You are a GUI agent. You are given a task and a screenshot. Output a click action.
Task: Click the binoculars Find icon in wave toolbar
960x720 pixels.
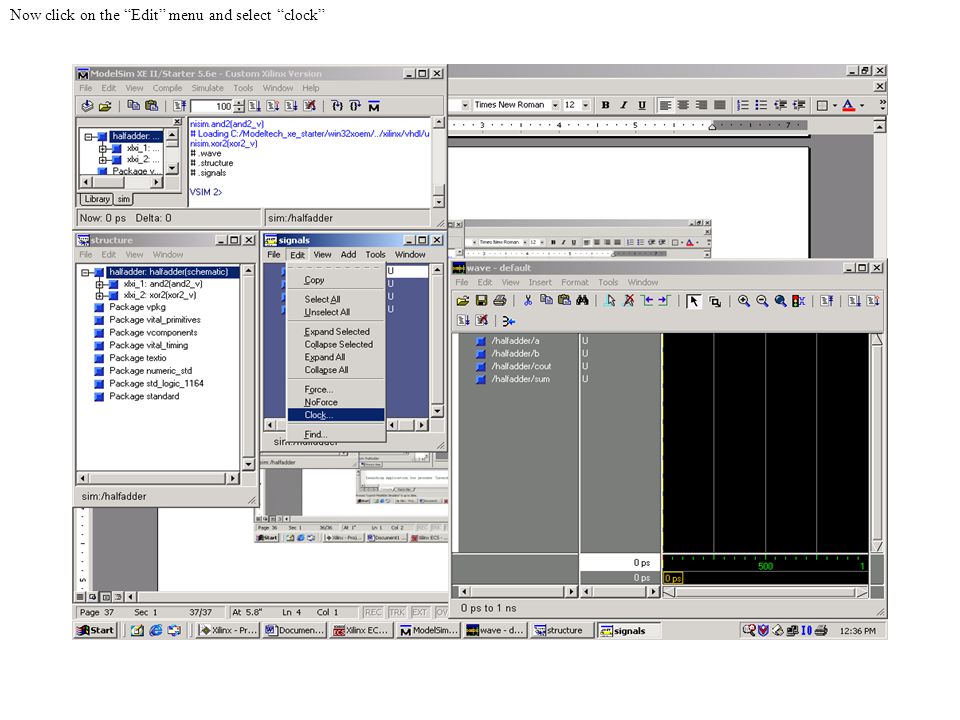click(x=582, y=301)
